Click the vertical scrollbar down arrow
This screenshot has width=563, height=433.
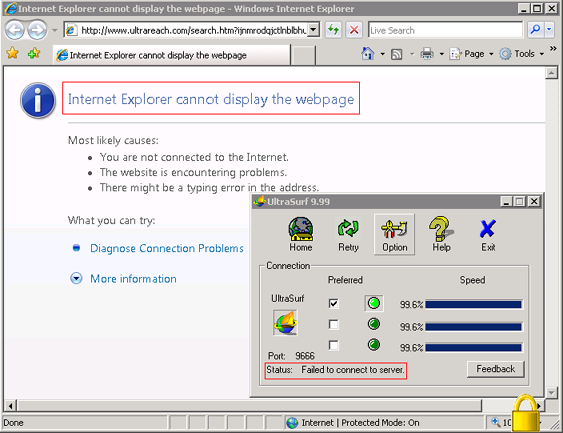[x=551, y=392]
